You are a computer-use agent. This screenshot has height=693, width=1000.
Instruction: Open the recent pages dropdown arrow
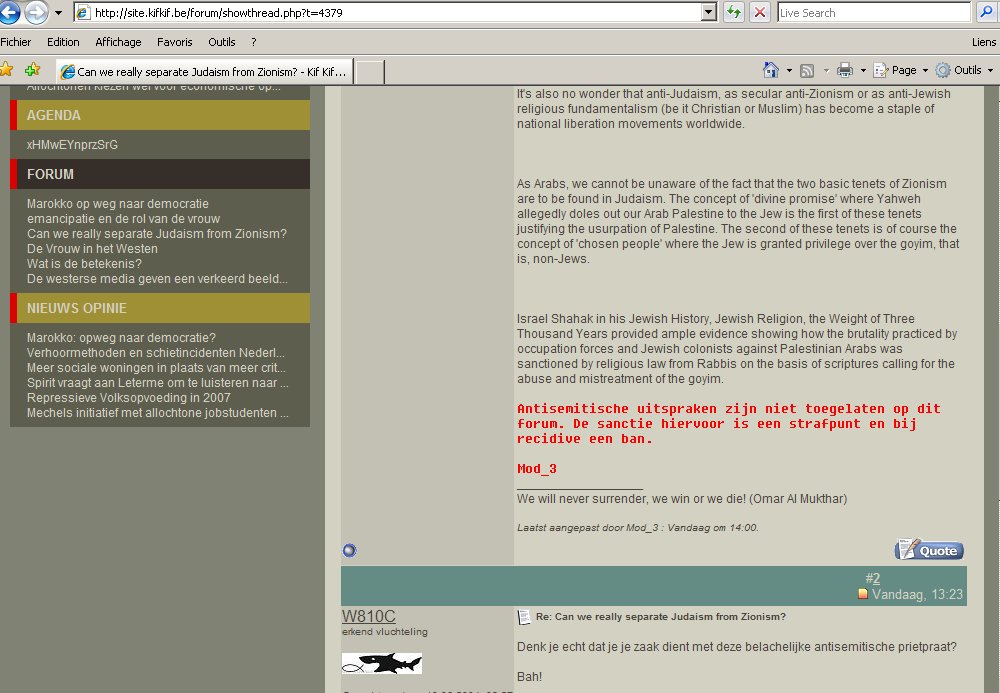(x=58, y=13)
